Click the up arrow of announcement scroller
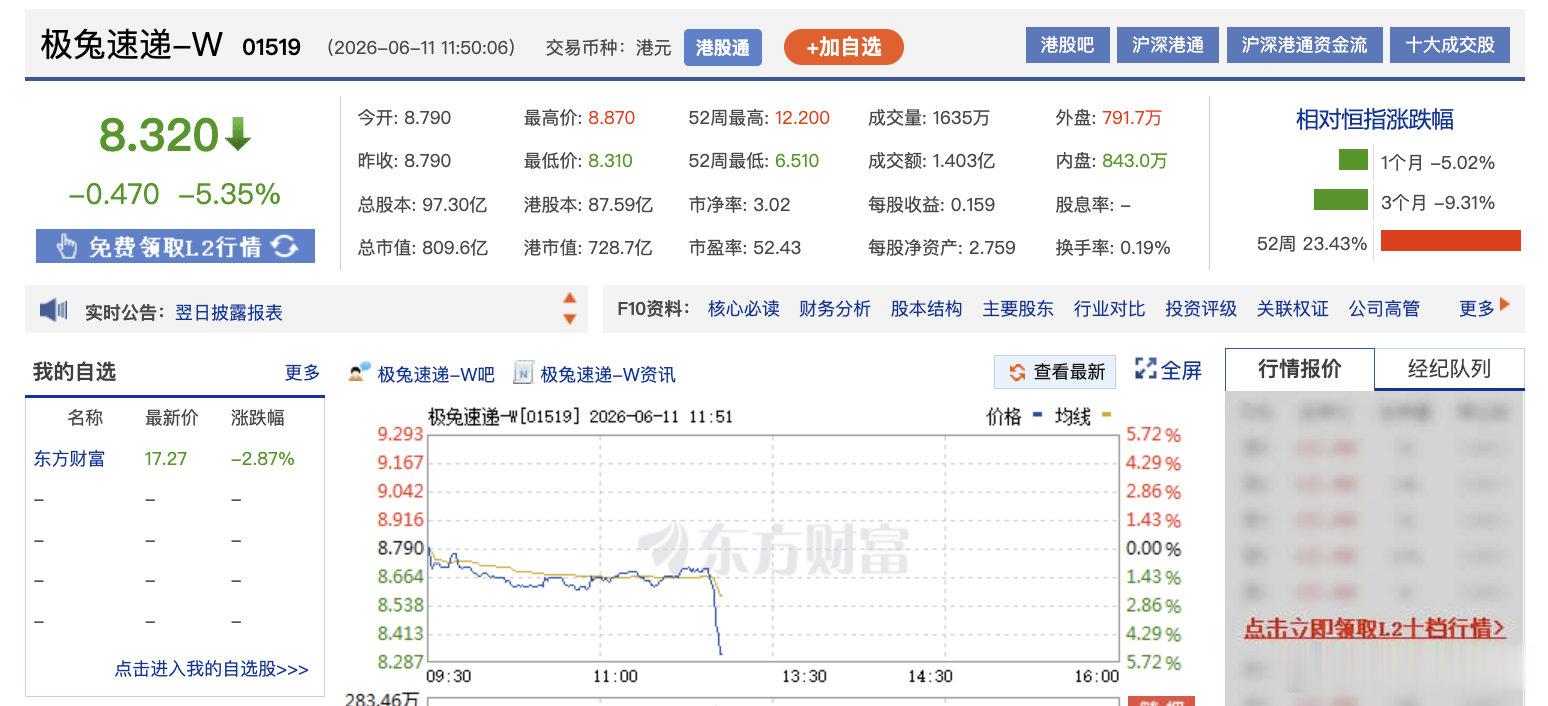Image resolution: width=1548 pixels, height=706 pixels. tap(570, 298)
